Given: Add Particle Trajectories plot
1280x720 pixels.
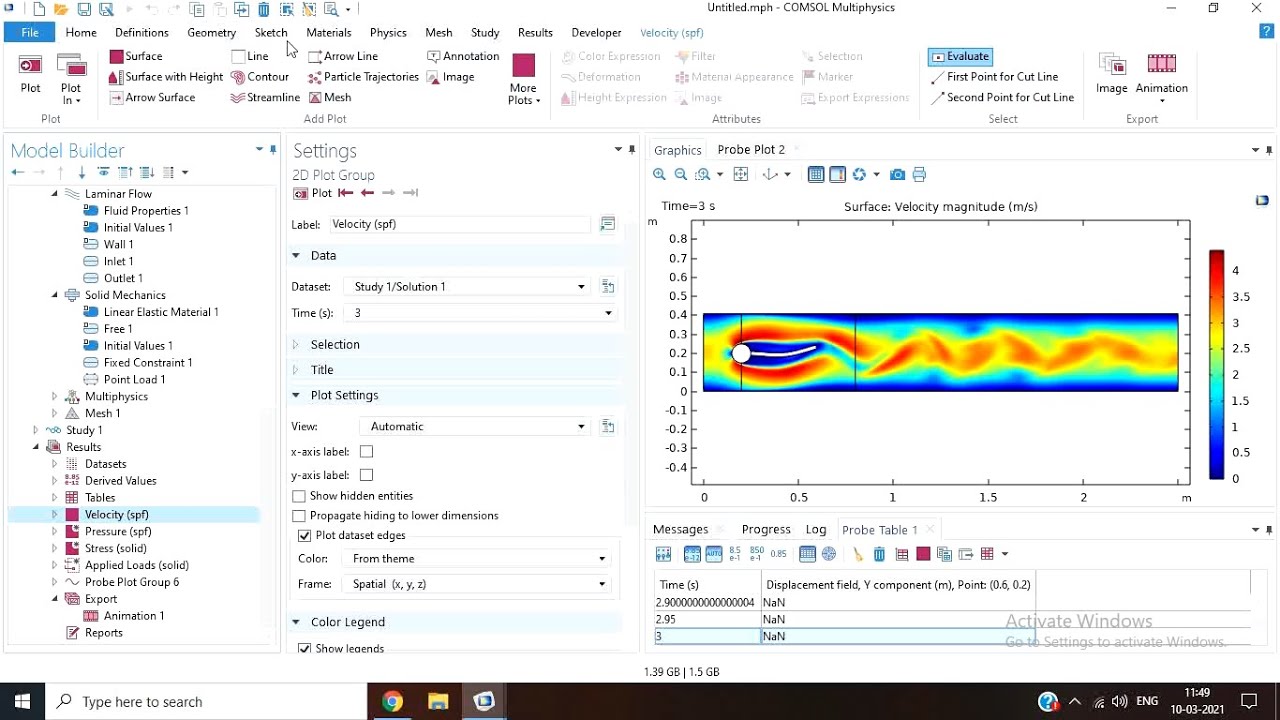Looking at the screenshot, I should click(363, 77).
